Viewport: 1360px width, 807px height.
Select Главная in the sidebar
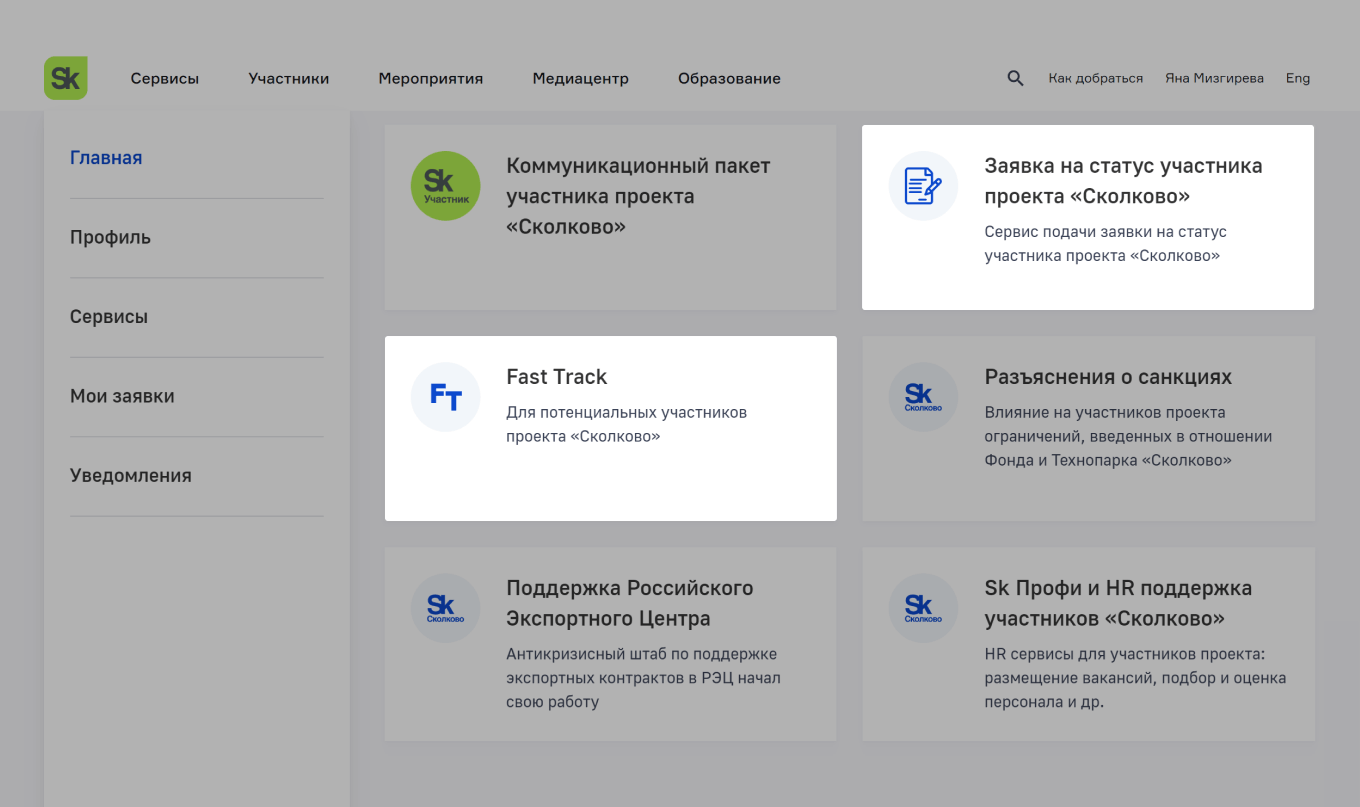tap(106, 158)
